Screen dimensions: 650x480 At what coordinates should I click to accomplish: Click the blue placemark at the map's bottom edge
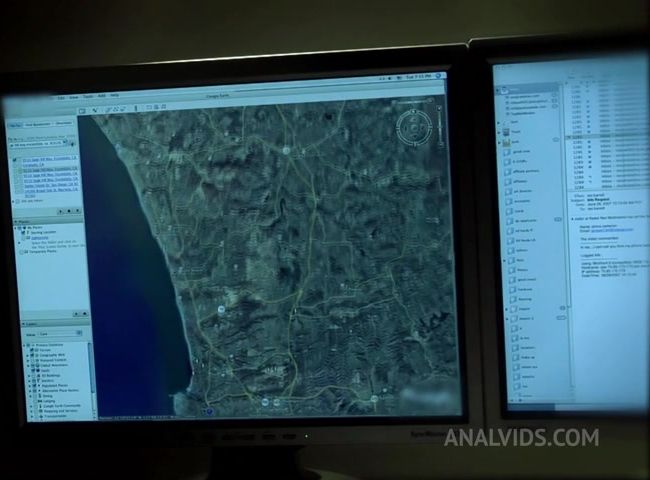point(209,411)
